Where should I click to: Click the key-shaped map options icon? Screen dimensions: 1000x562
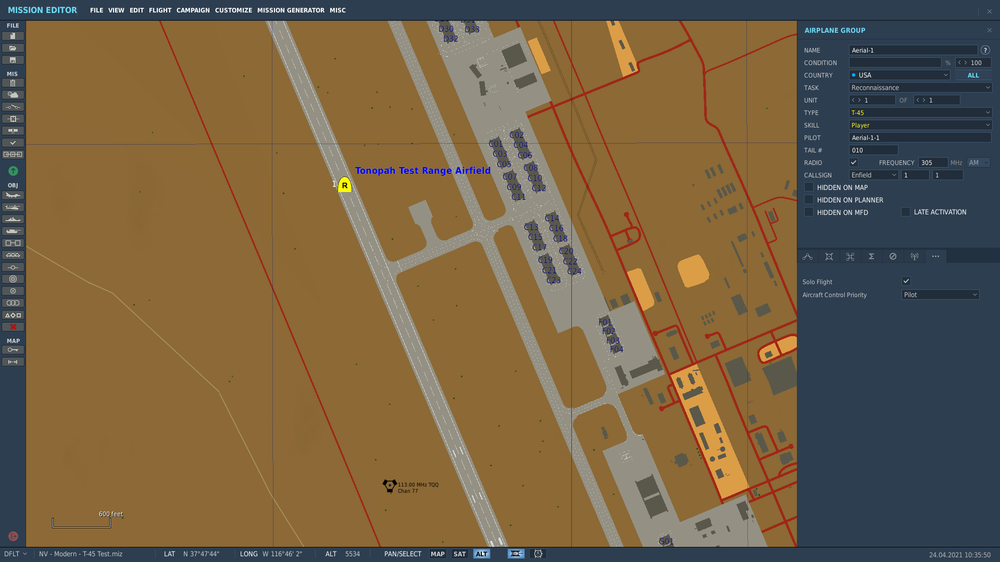(13, 350)
